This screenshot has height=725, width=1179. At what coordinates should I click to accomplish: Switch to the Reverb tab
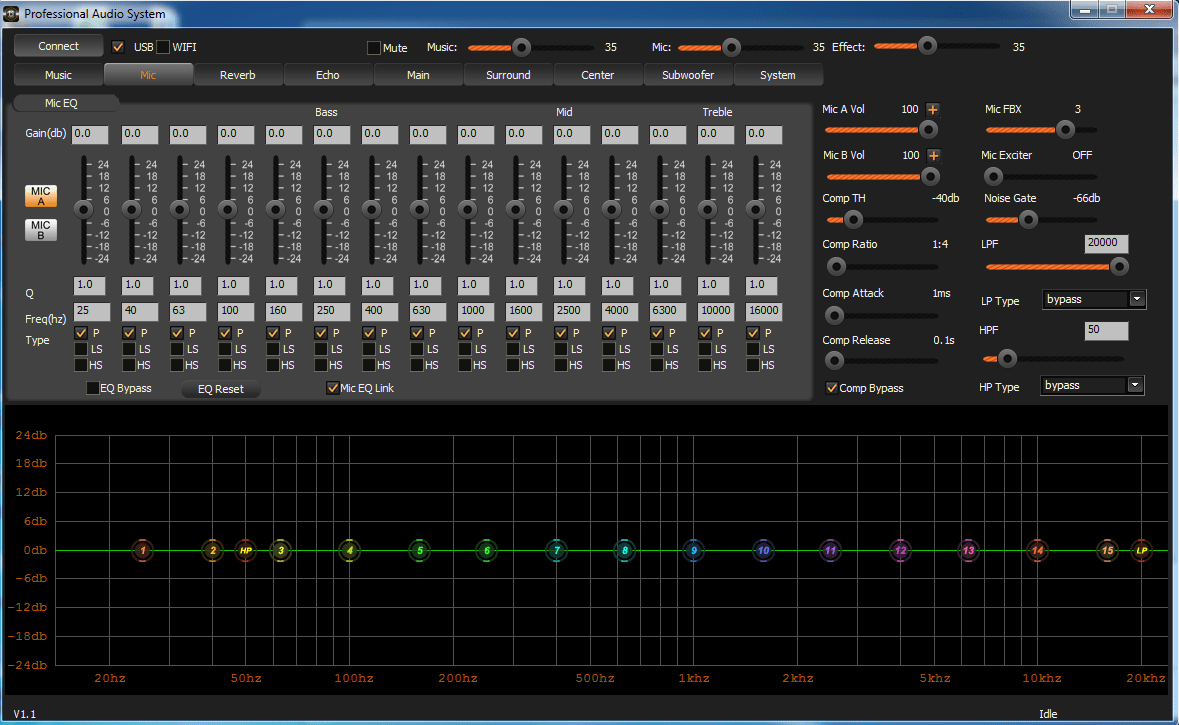[x=238, y=75]
